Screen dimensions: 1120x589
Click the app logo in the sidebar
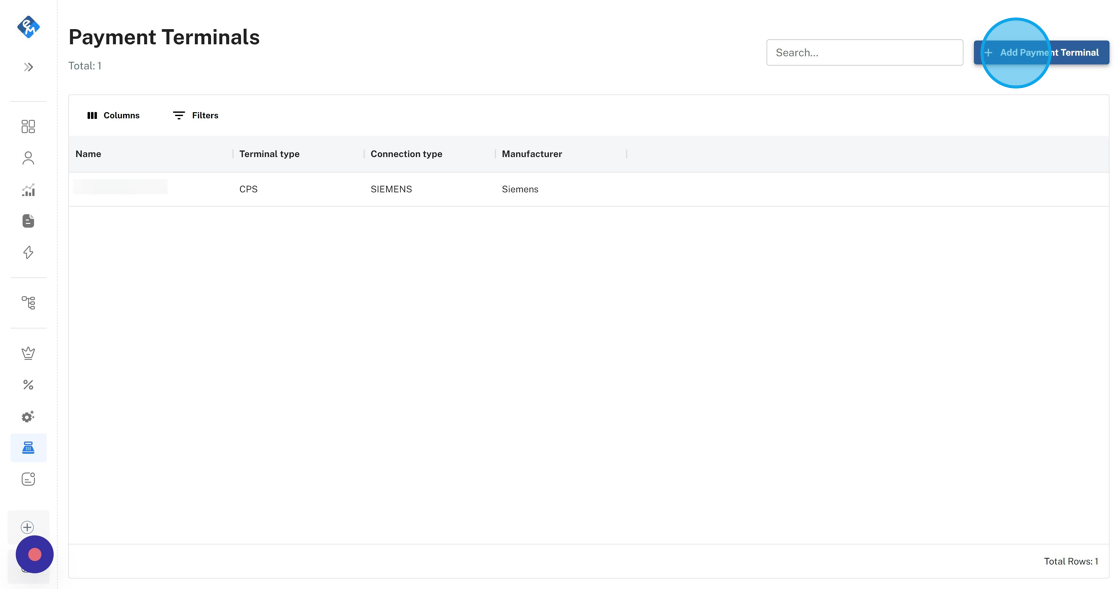[28, 27]
